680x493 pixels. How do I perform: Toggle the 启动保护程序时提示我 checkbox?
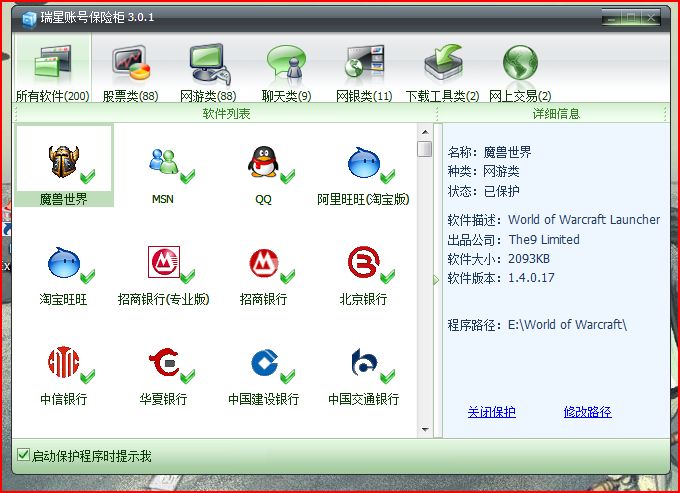coord(23,455)
